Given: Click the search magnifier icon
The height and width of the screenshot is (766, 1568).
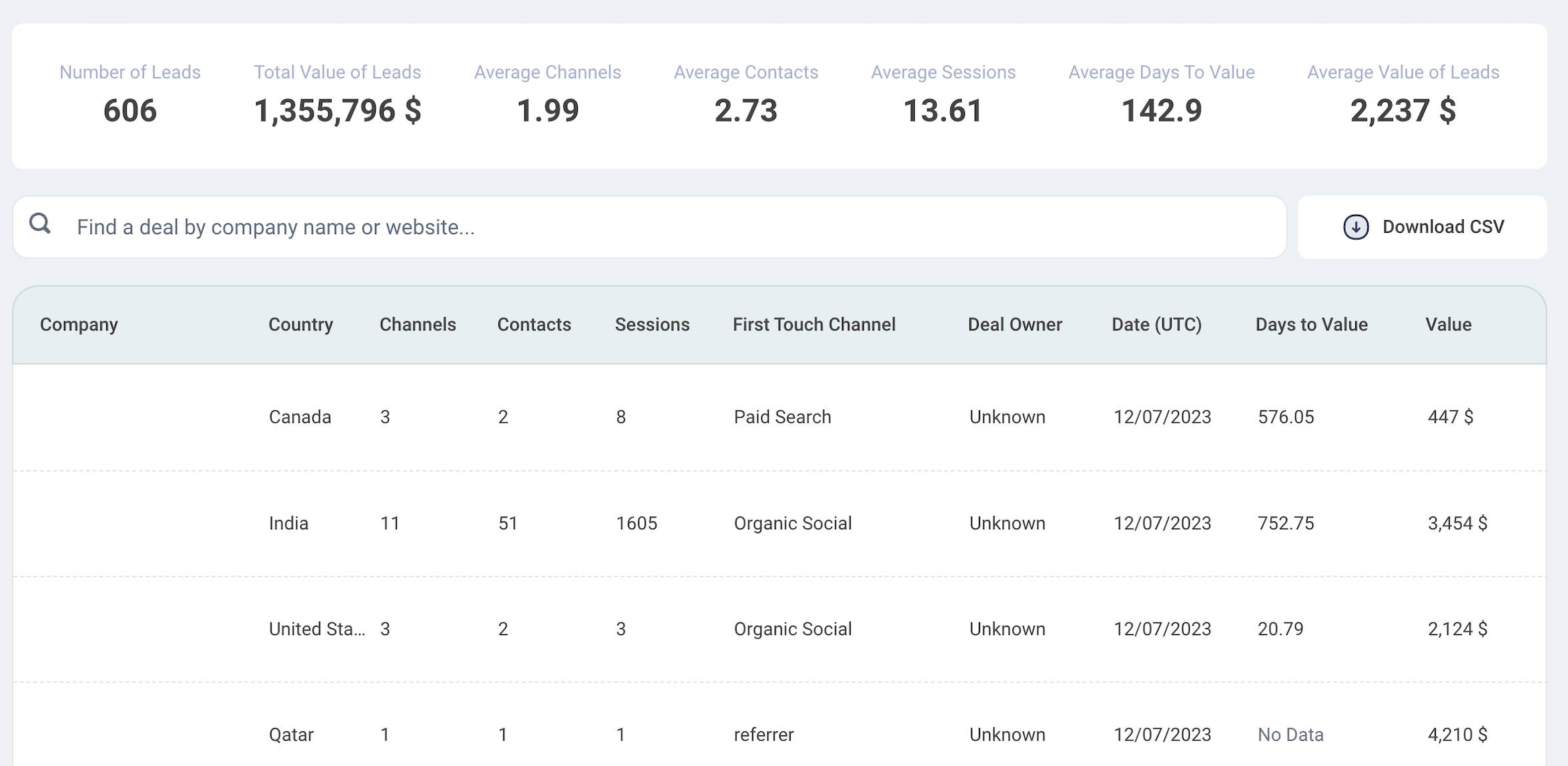Looking at the screenshot, I should click(x=40, y=224).
